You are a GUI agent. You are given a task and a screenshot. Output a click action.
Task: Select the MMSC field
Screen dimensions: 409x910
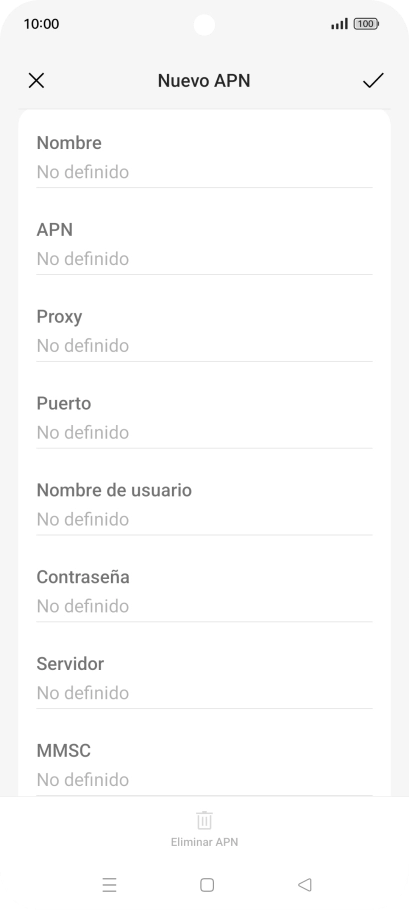[204, 765]
